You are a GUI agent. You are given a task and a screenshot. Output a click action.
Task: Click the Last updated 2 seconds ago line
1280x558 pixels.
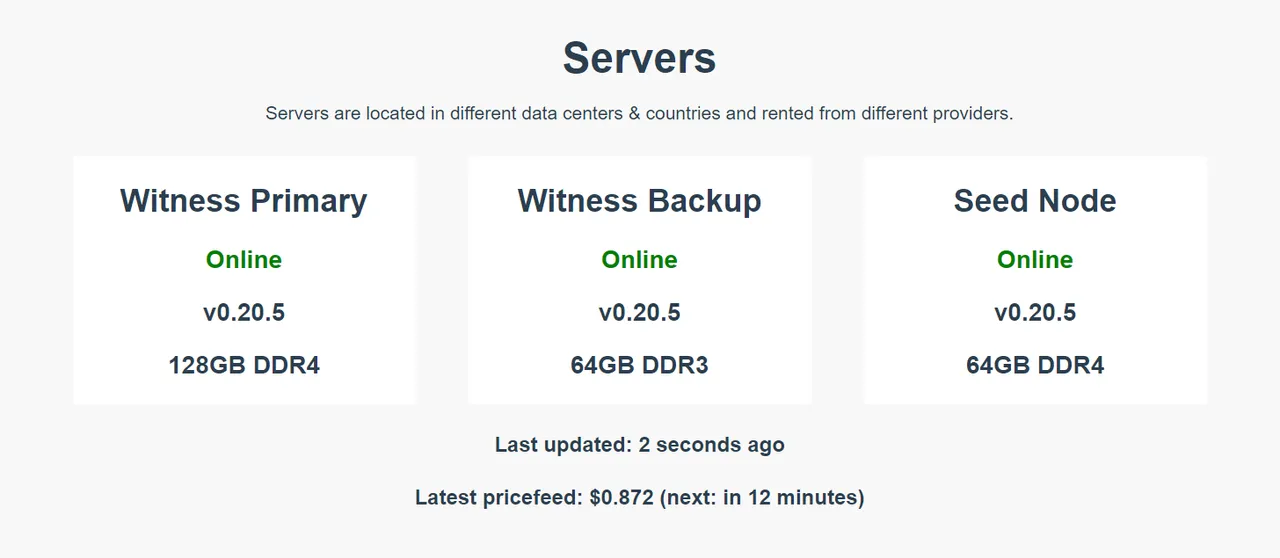coord(639,445)
